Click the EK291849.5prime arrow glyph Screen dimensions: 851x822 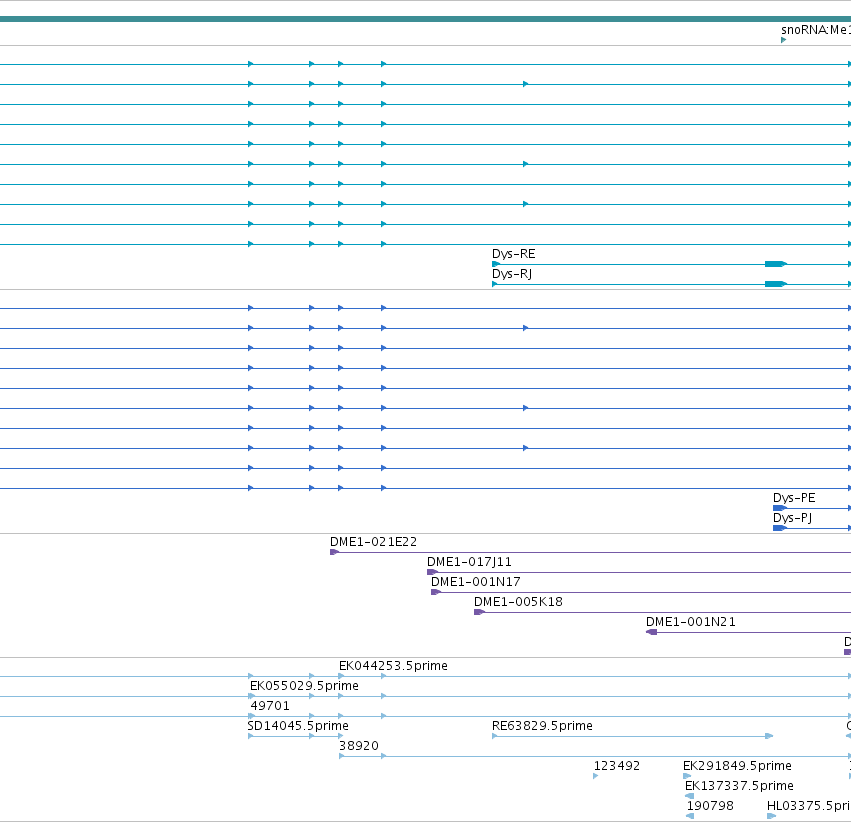coord(687,776)
